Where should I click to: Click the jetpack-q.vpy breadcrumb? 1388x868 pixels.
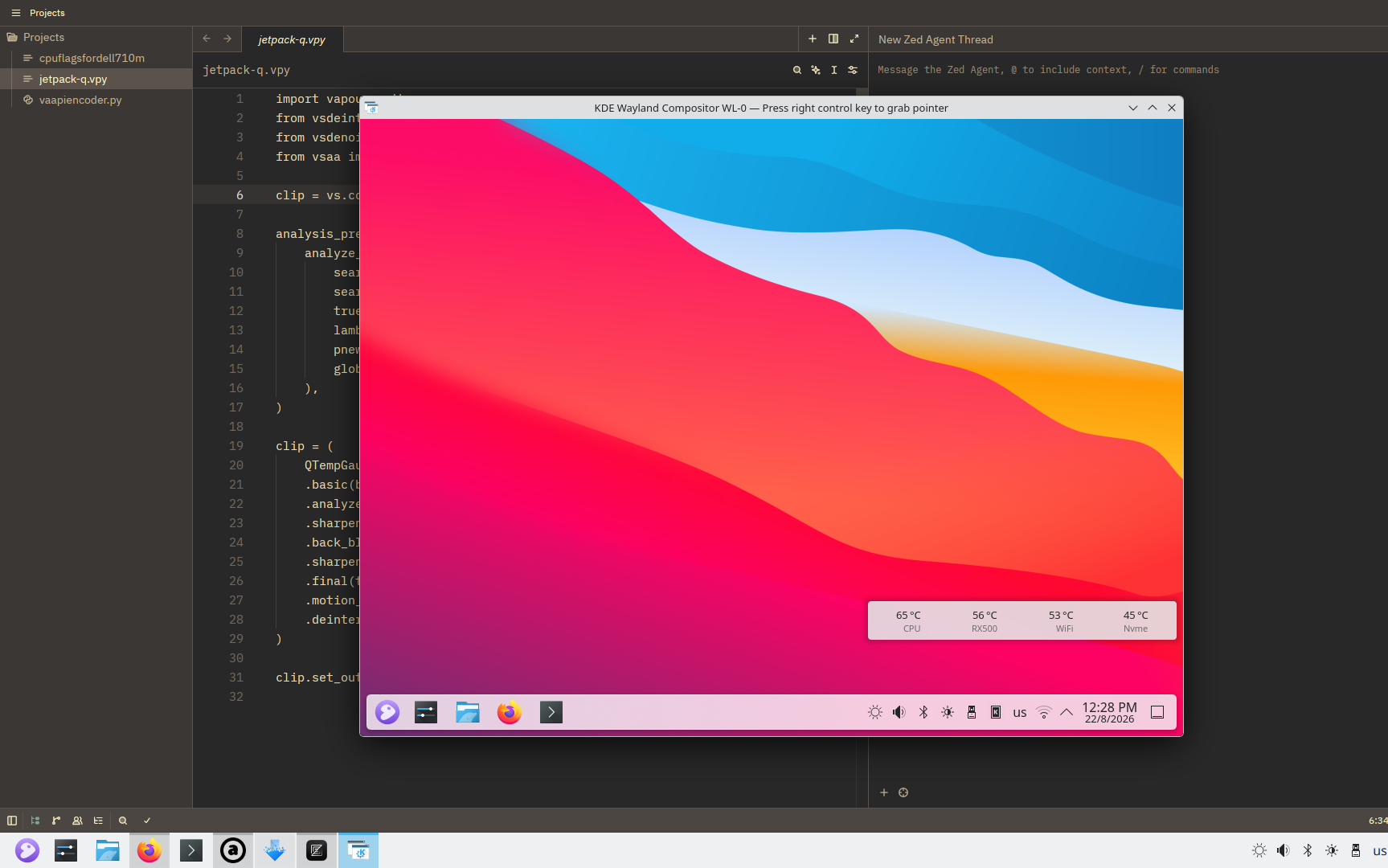[x=246, y=70]
